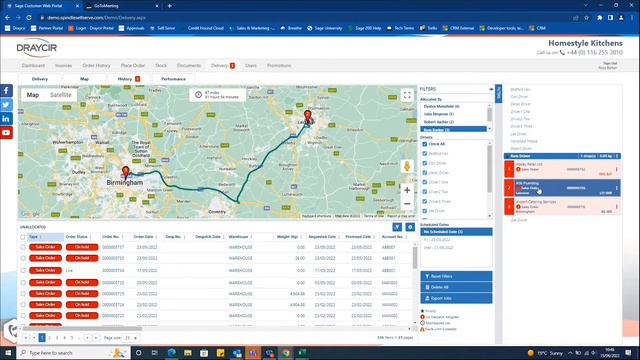Select all rows via header checkbox

23,237
